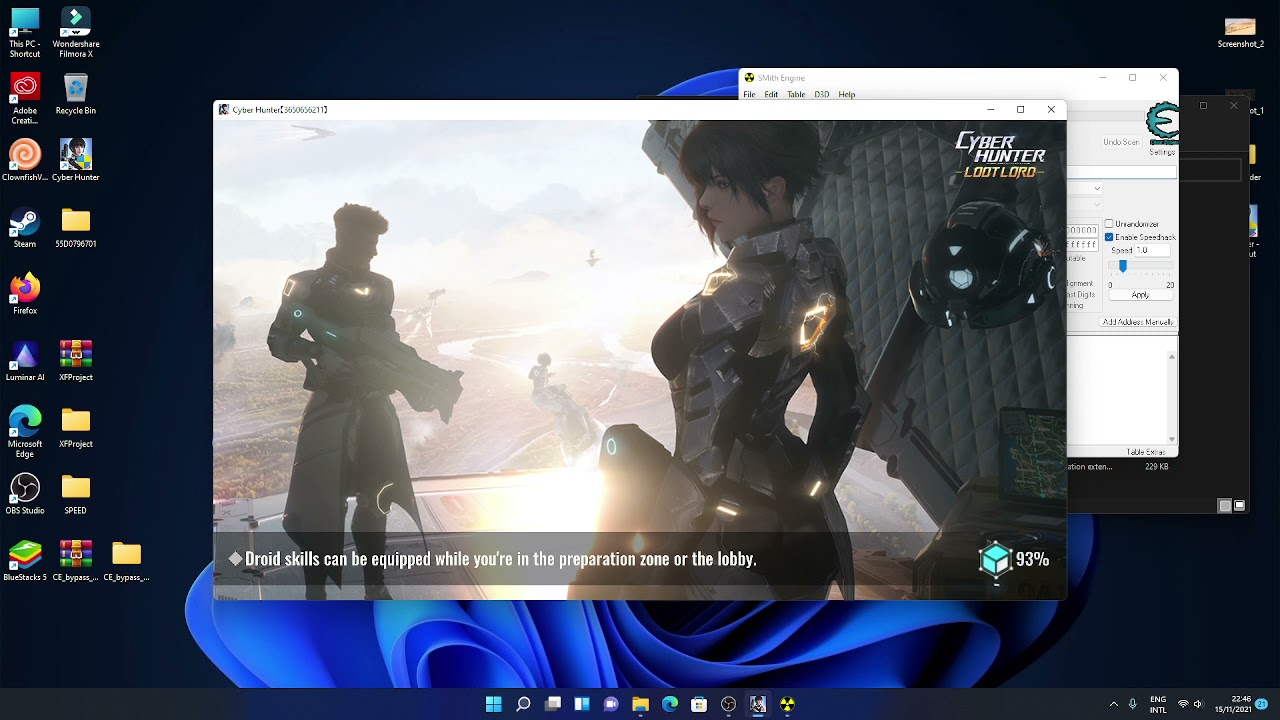Viewport: 1280px width, 720px height.
Task: Switch to SMith Engine radioactive taskbar icon
Action: click(x=787, y=704)
